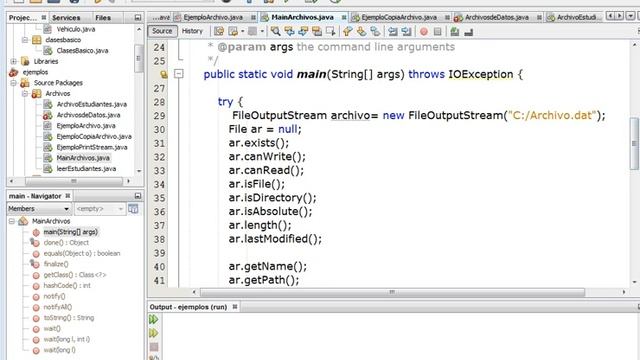The image size is (640, 360).
Task: Click the Last Edit toolbar icon
Action: 219,31
